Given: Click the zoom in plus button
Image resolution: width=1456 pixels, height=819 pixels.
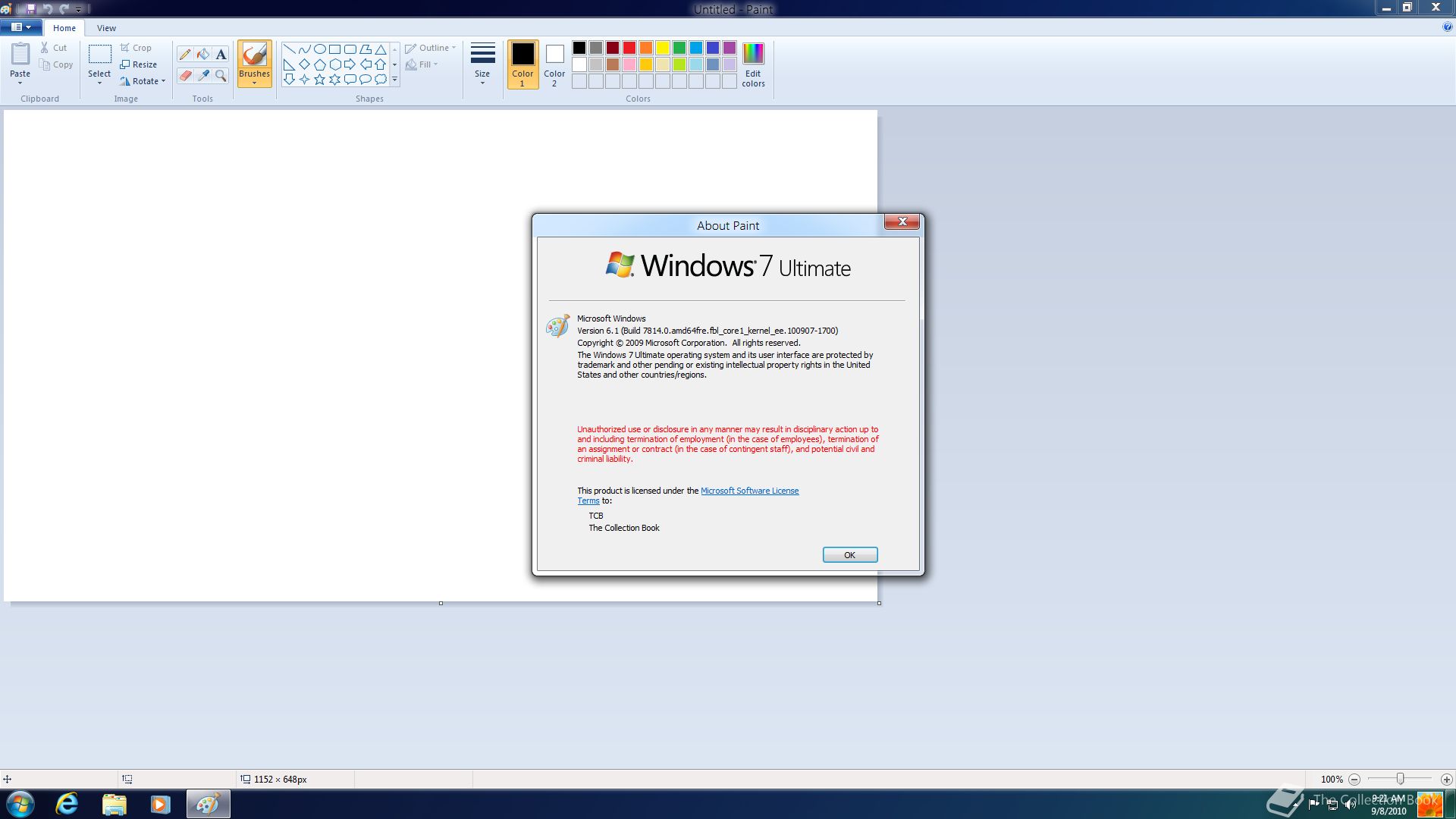Looking at the screenshot, I should tap(1446, 779).
